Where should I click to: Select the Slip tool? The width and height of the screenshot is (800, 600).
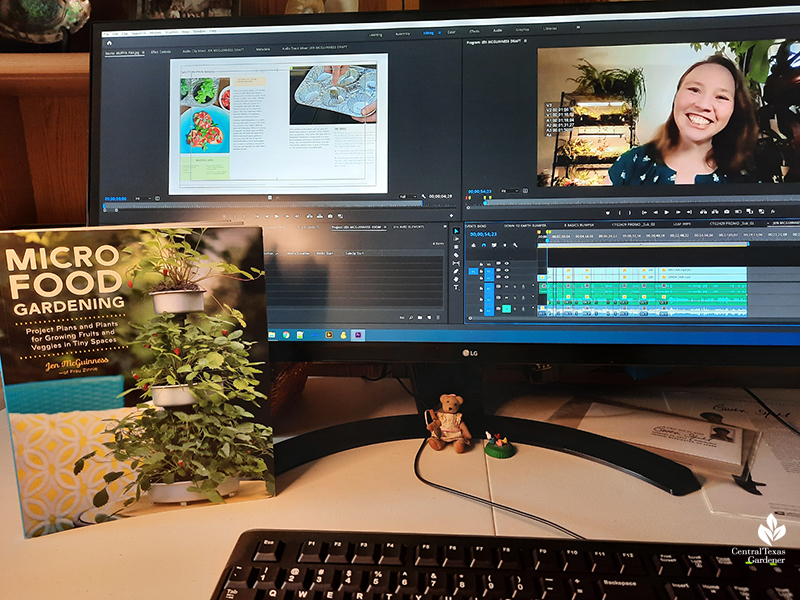tap(456, 263)
